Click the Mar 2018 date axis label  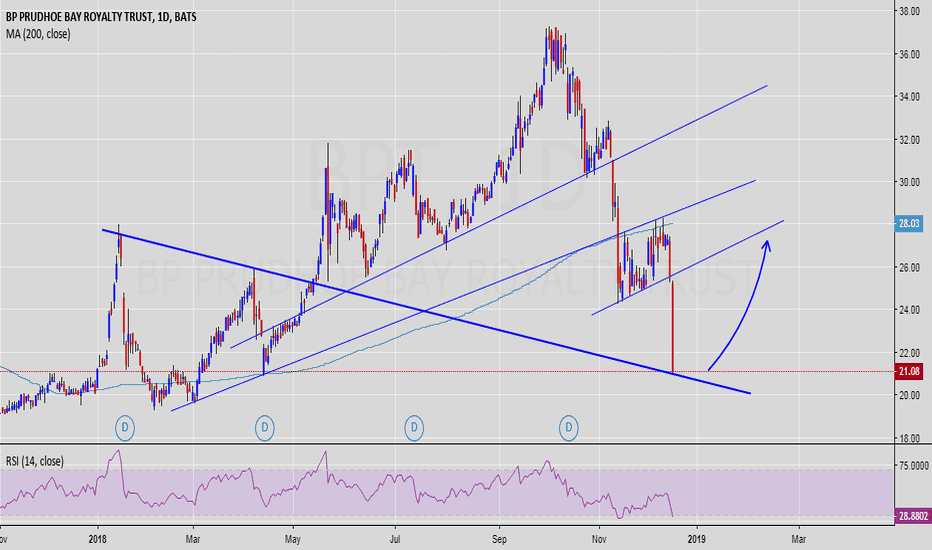[x=193, y=539]
